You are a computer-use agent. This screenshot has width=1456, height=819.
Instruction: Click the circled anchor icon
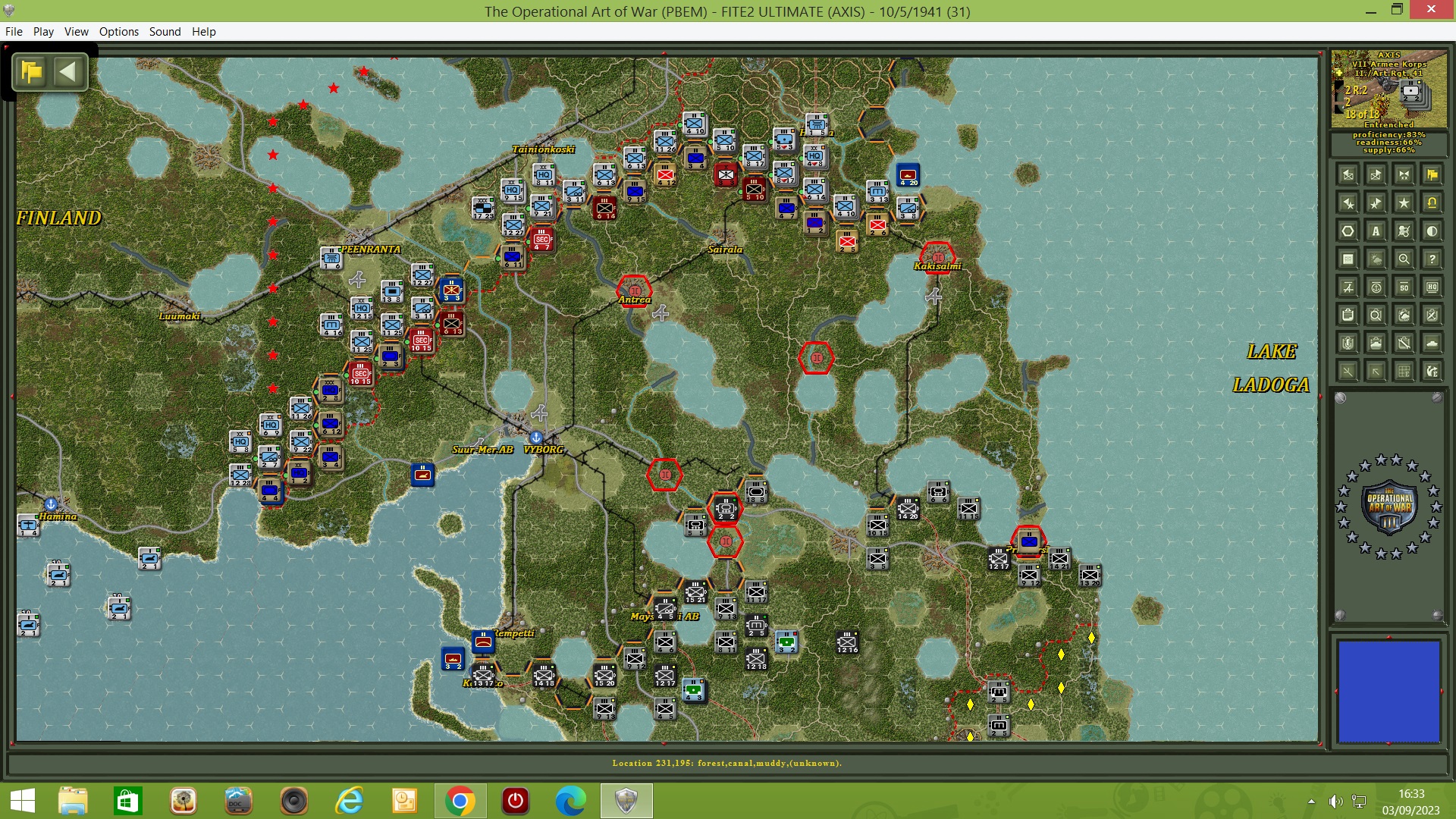1376,287
